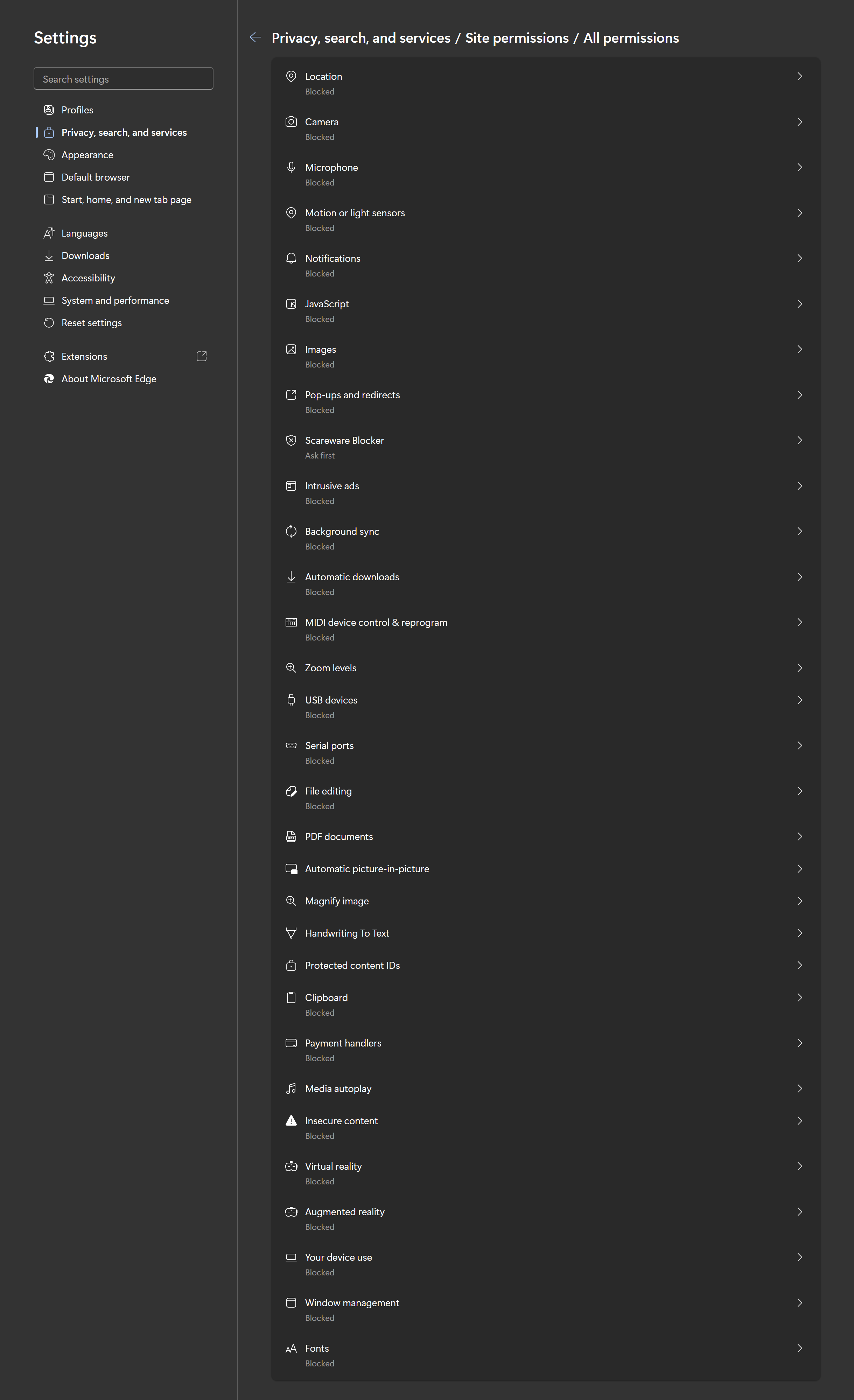Screen dimensions: 854x1400
Task: Select Media autoplay row label
Action: 338,1088
